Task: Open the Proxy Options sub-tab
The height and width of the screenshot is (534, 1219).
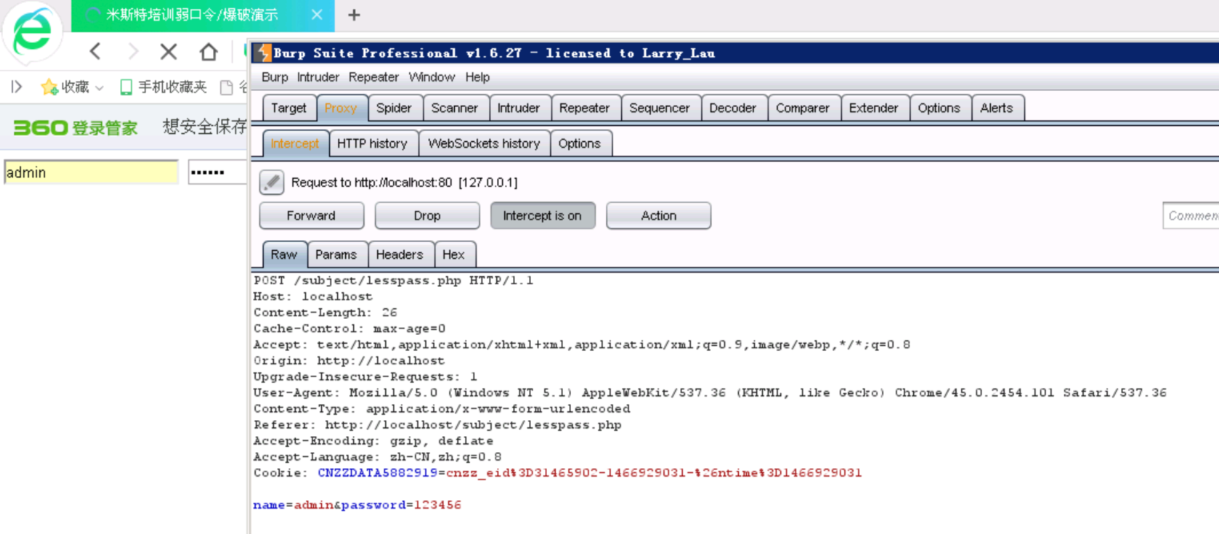Action: tap(580, 143)
